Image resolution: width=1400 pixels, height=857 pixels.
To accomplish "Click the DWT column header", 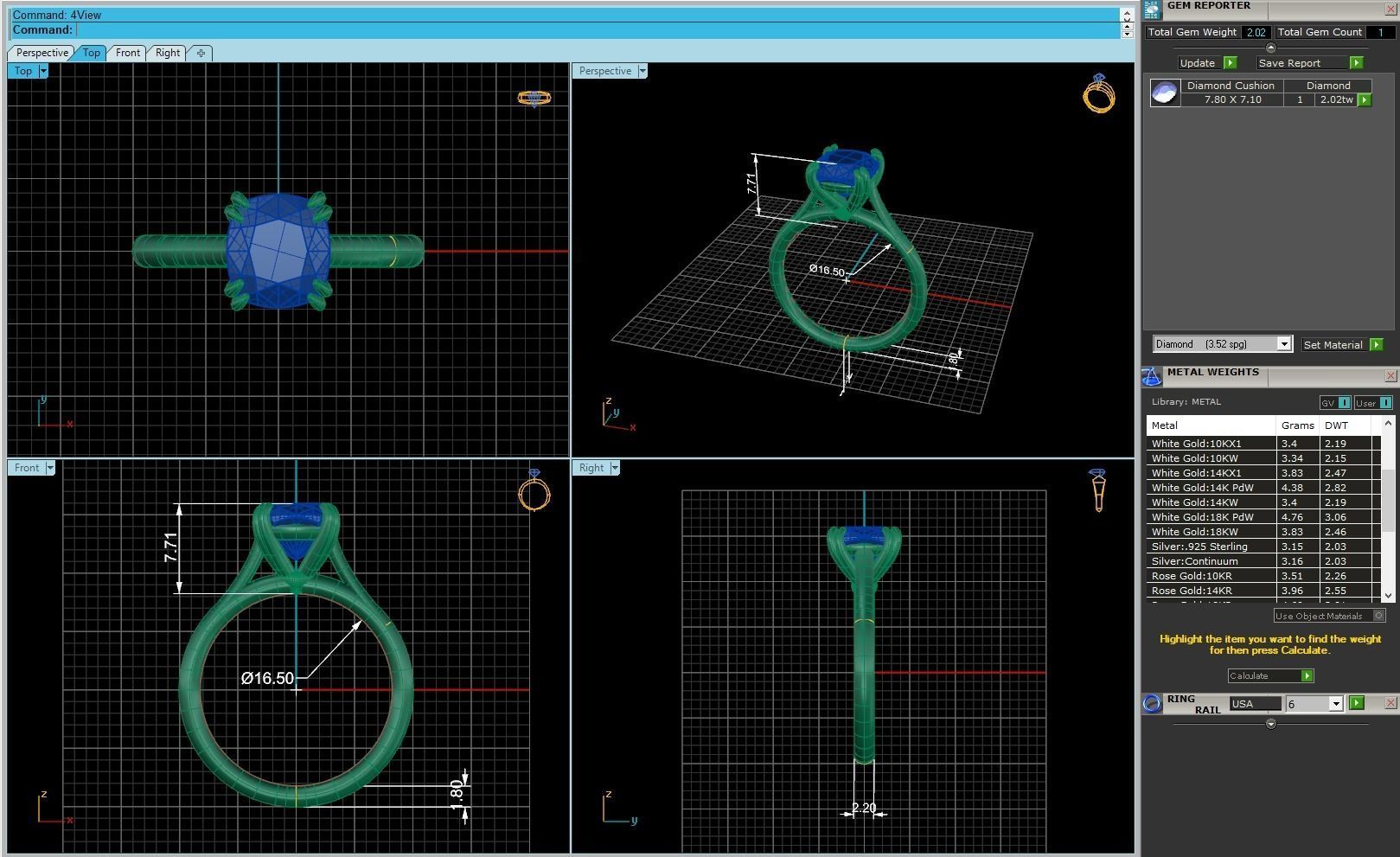I will [1345, 425].
